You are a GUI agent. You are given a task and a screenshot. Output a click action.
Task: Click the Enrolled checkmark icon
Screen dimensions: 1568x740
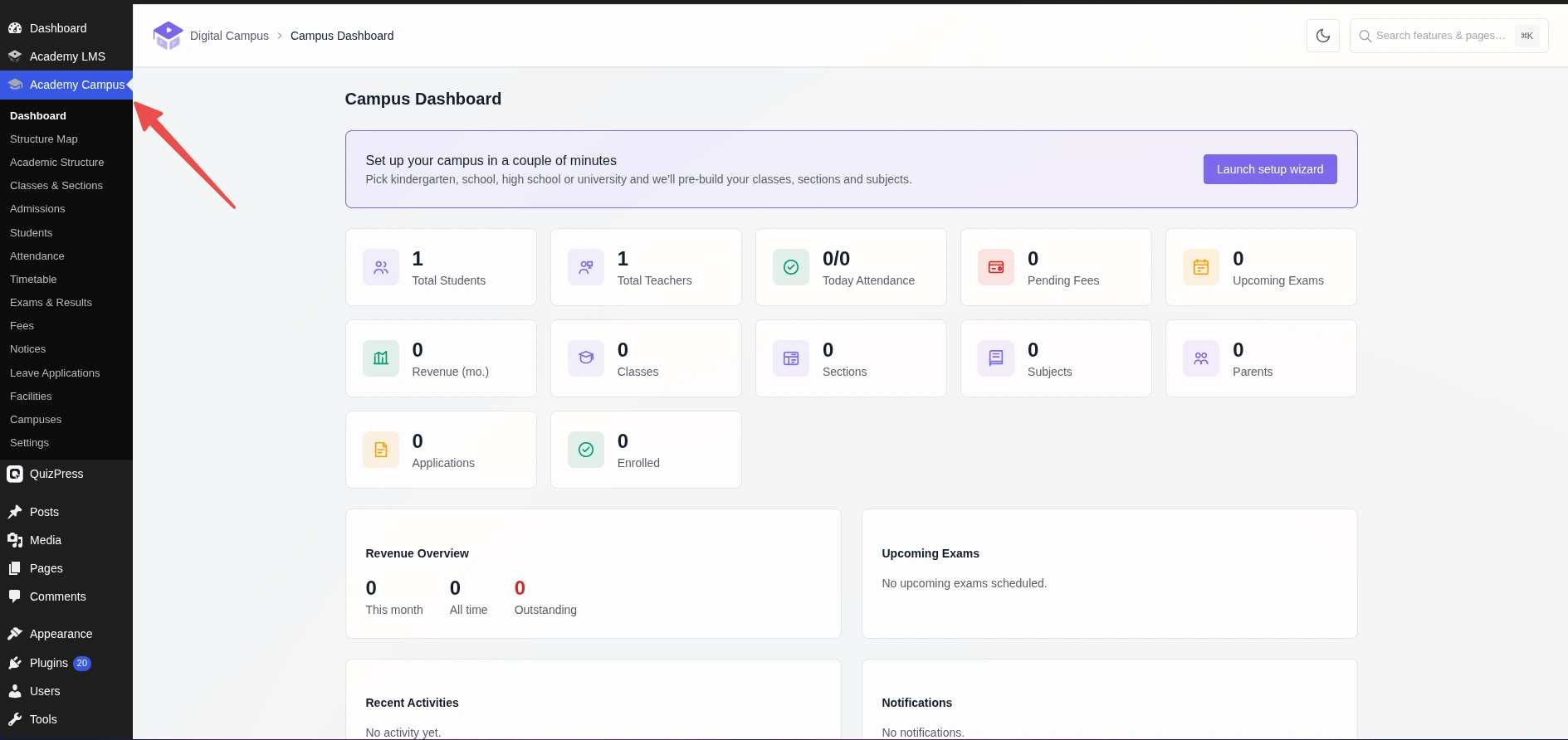pyautogui.click(x=586, y=450)
